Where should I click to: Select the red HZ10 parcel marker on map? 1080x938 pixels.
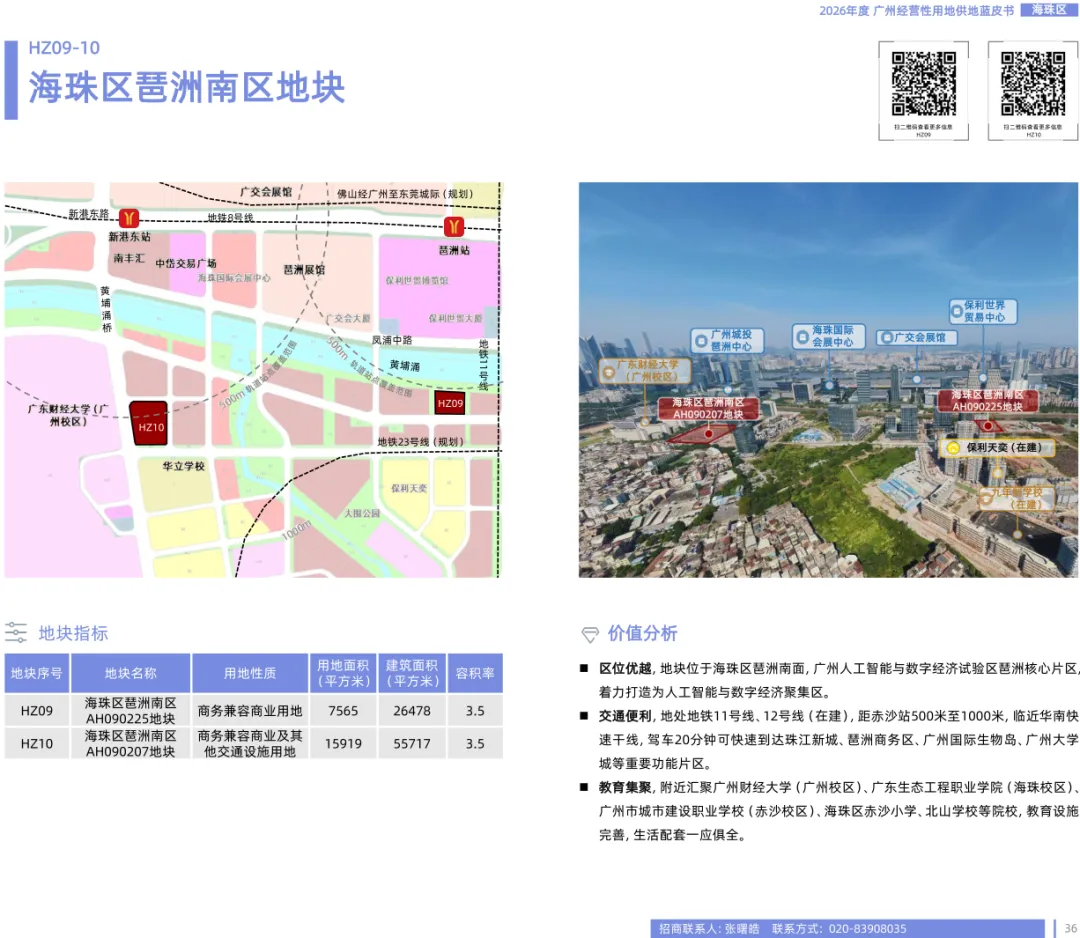pyautogui.click(x=149, y=423)
